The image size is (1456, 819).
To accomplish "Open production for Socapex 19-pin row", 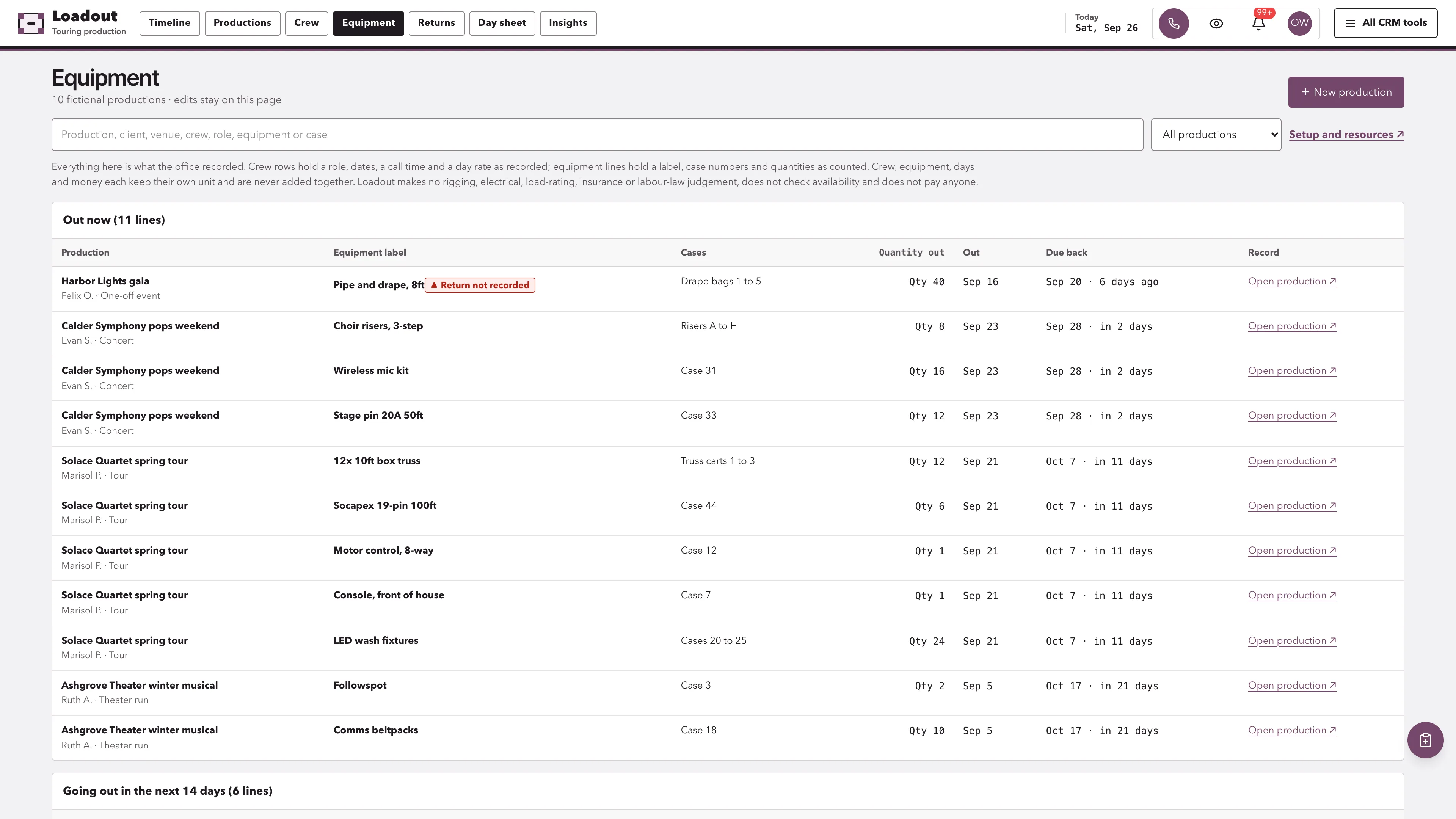I will pos(1291,506).
